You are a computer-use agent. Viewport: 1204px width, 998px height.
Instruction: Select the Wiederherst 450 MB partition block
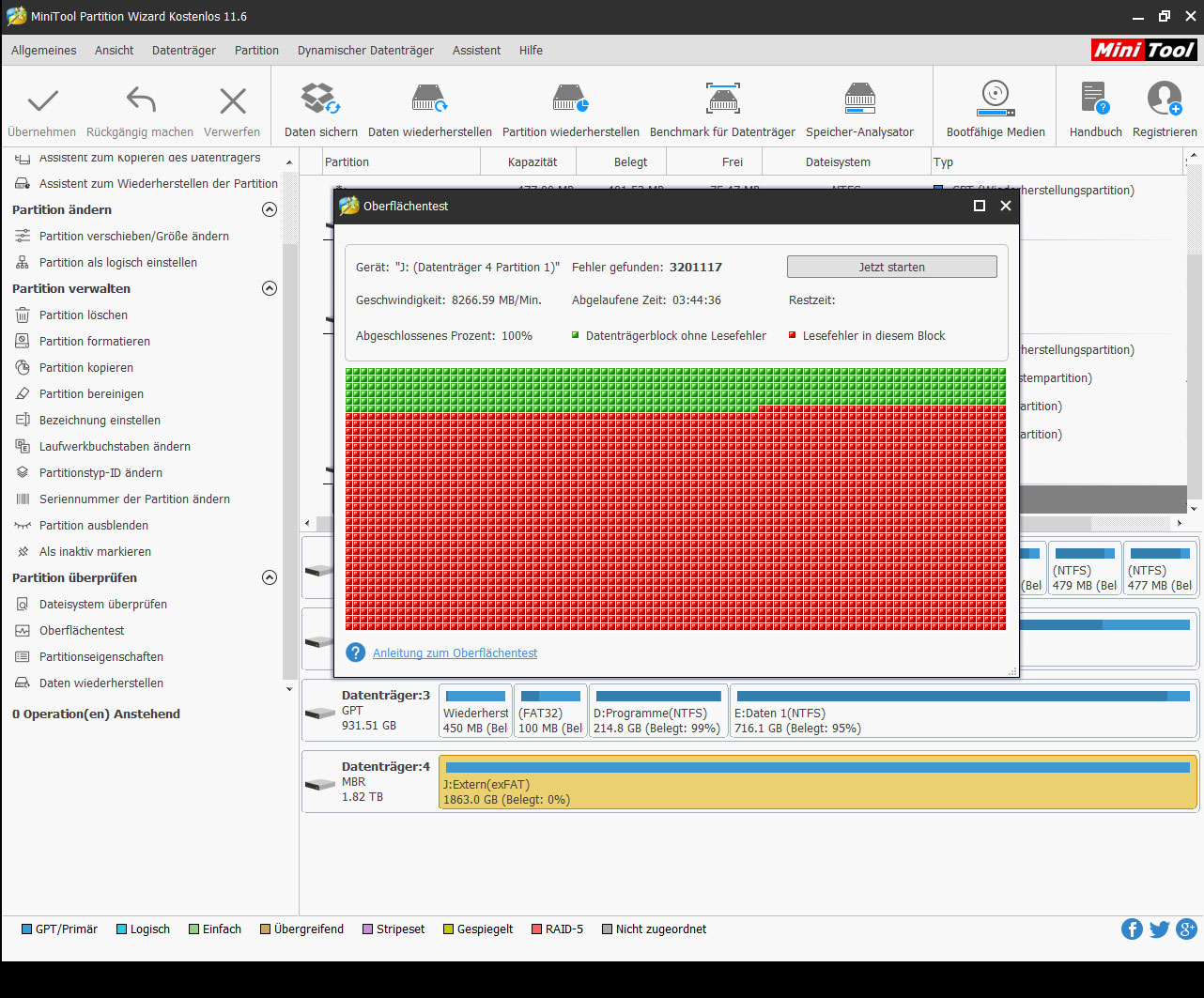(475, 711)
